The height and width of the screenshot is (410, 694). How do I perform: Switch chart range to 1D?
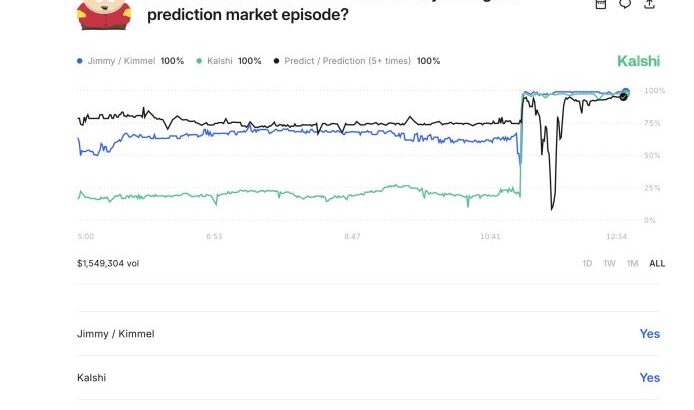pos(588,263)
